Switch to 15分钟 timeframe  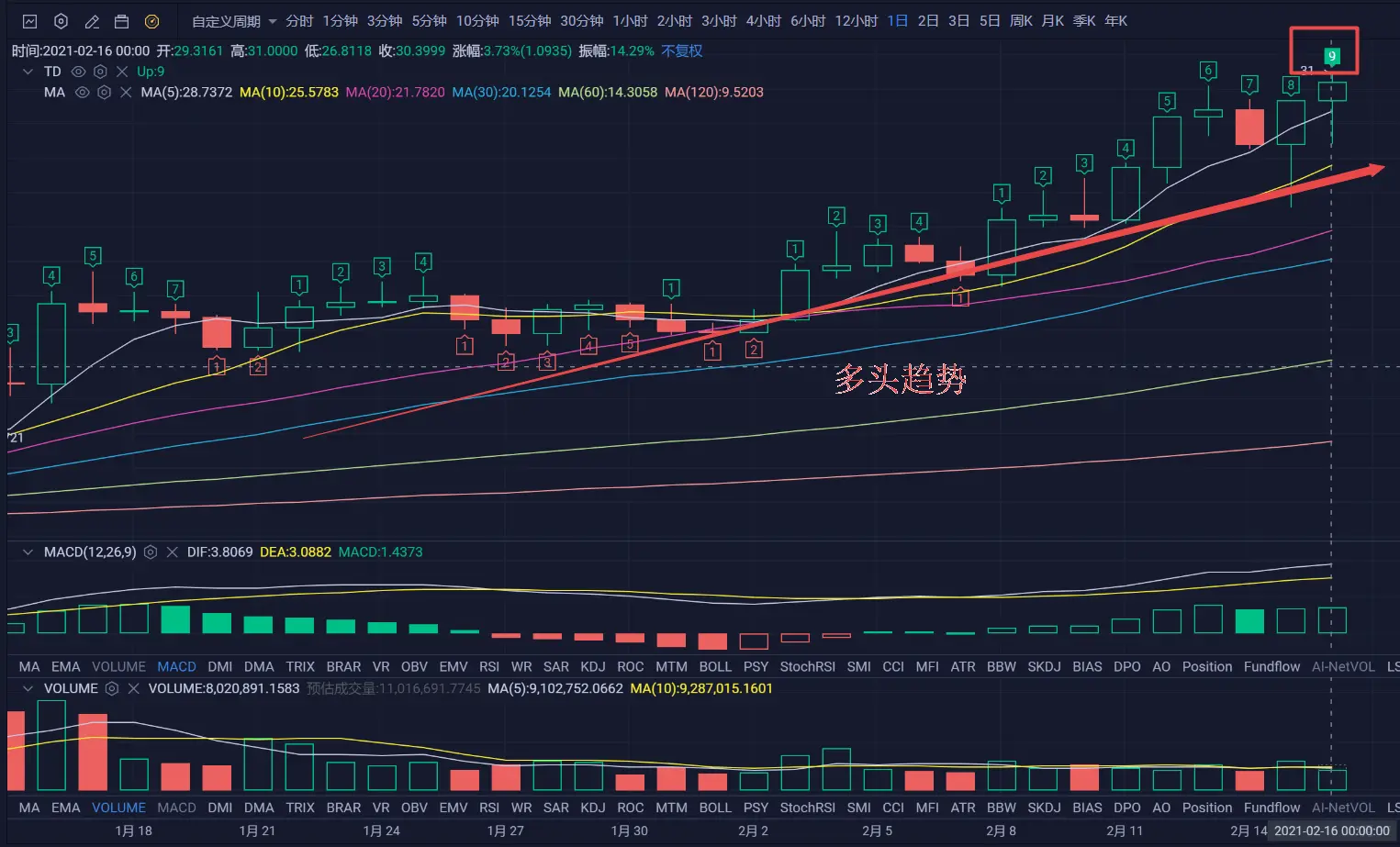(x=530, y=21)
